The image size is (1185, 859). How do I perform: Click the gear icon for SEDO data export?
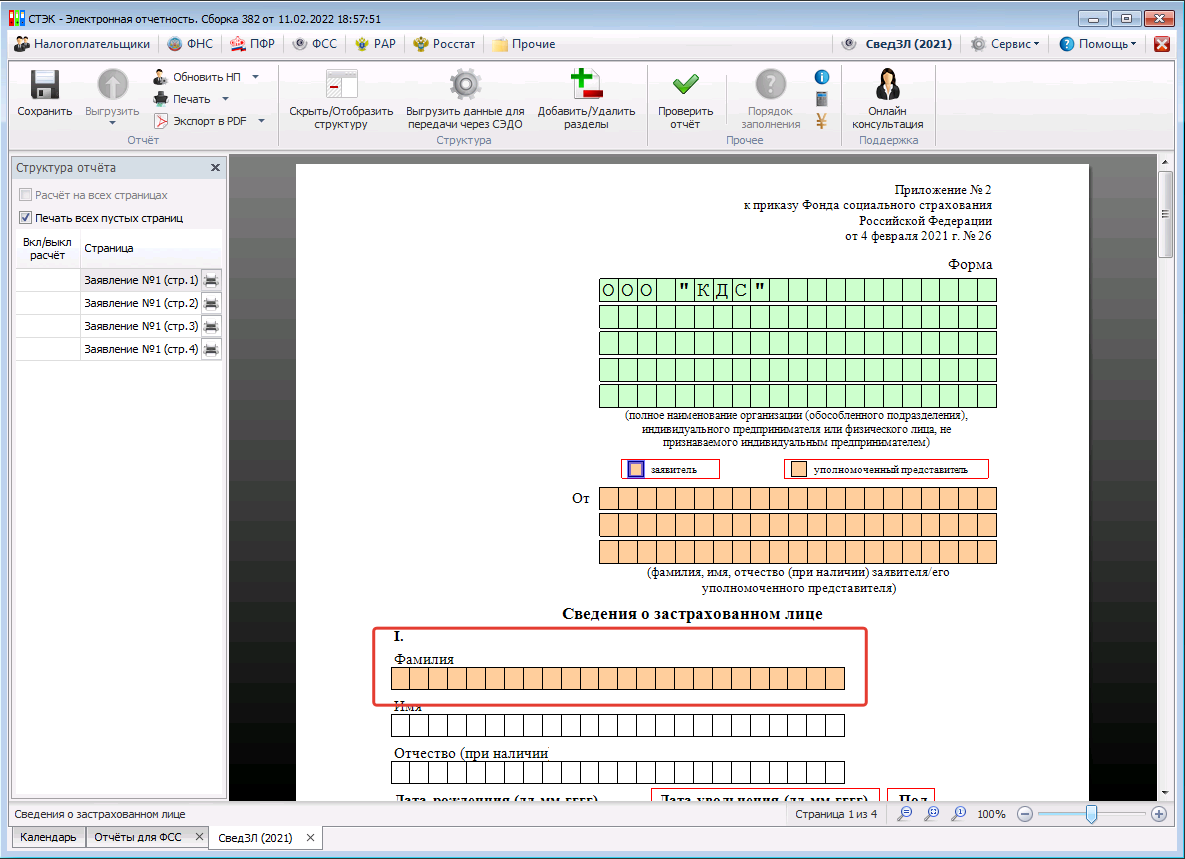pyautogui.click(x=465, y=87)
